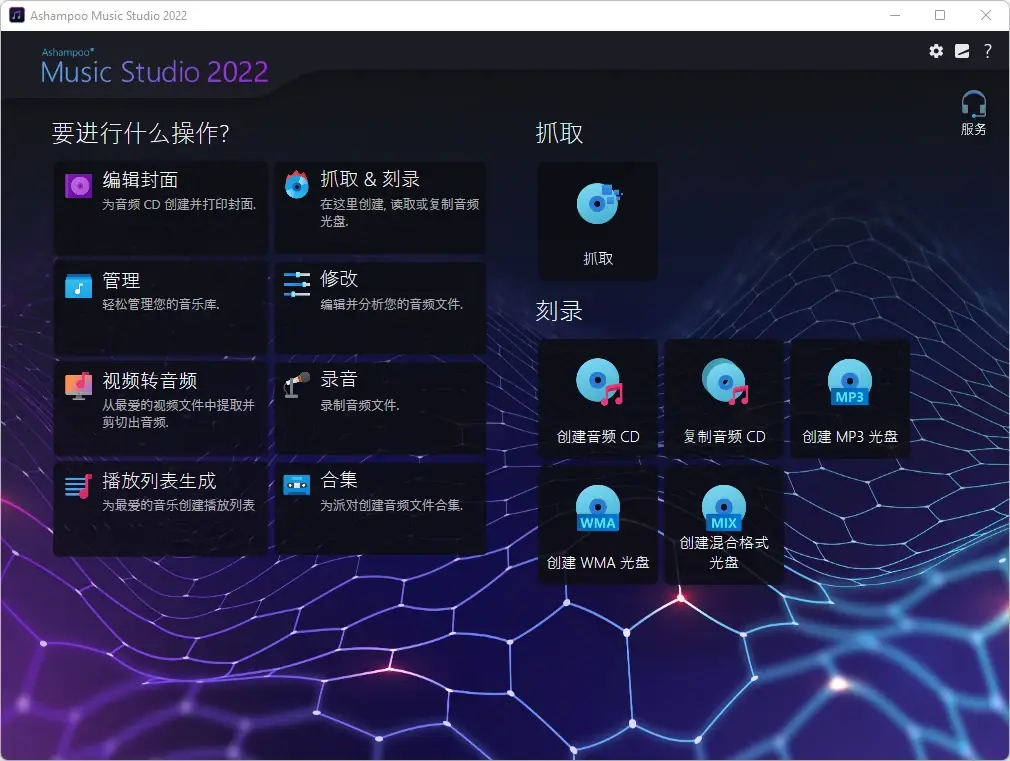Click description 在这里创建, 读取或复制音频光盘.
Screen dimensions: 1010x761
(x=399, y=212)
